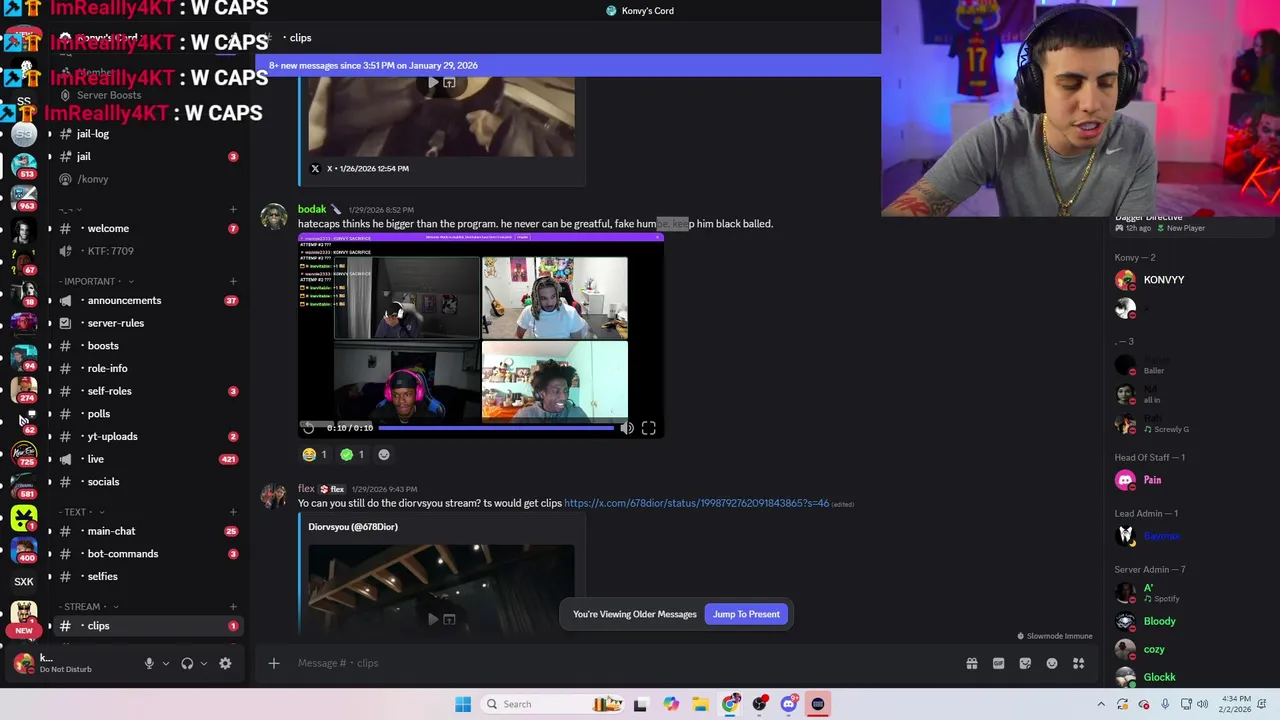Expand the headphones output options arrow

coord(203,663)
